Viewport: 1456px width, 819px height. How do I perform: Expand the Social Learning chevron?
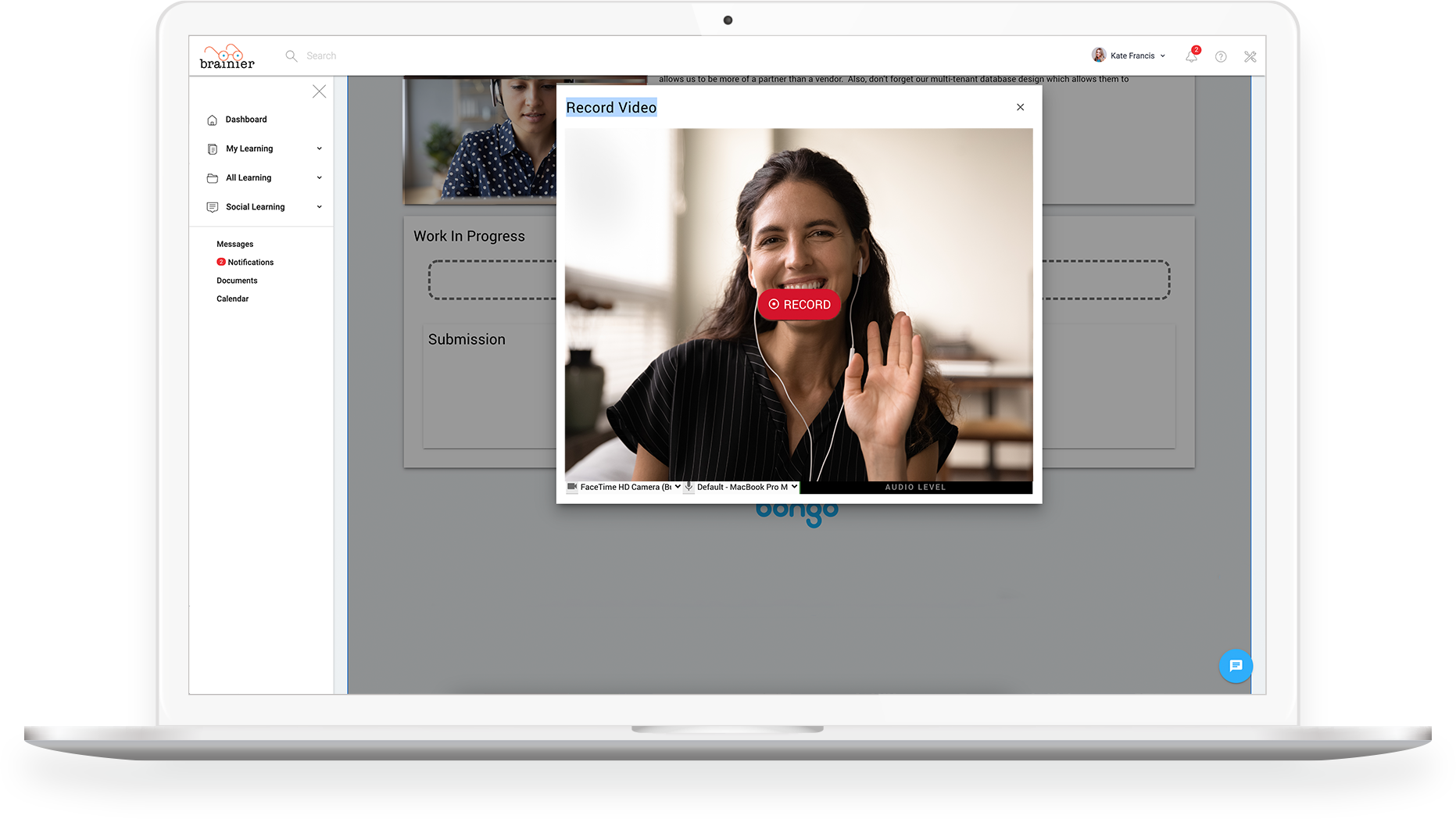[319, 207]
